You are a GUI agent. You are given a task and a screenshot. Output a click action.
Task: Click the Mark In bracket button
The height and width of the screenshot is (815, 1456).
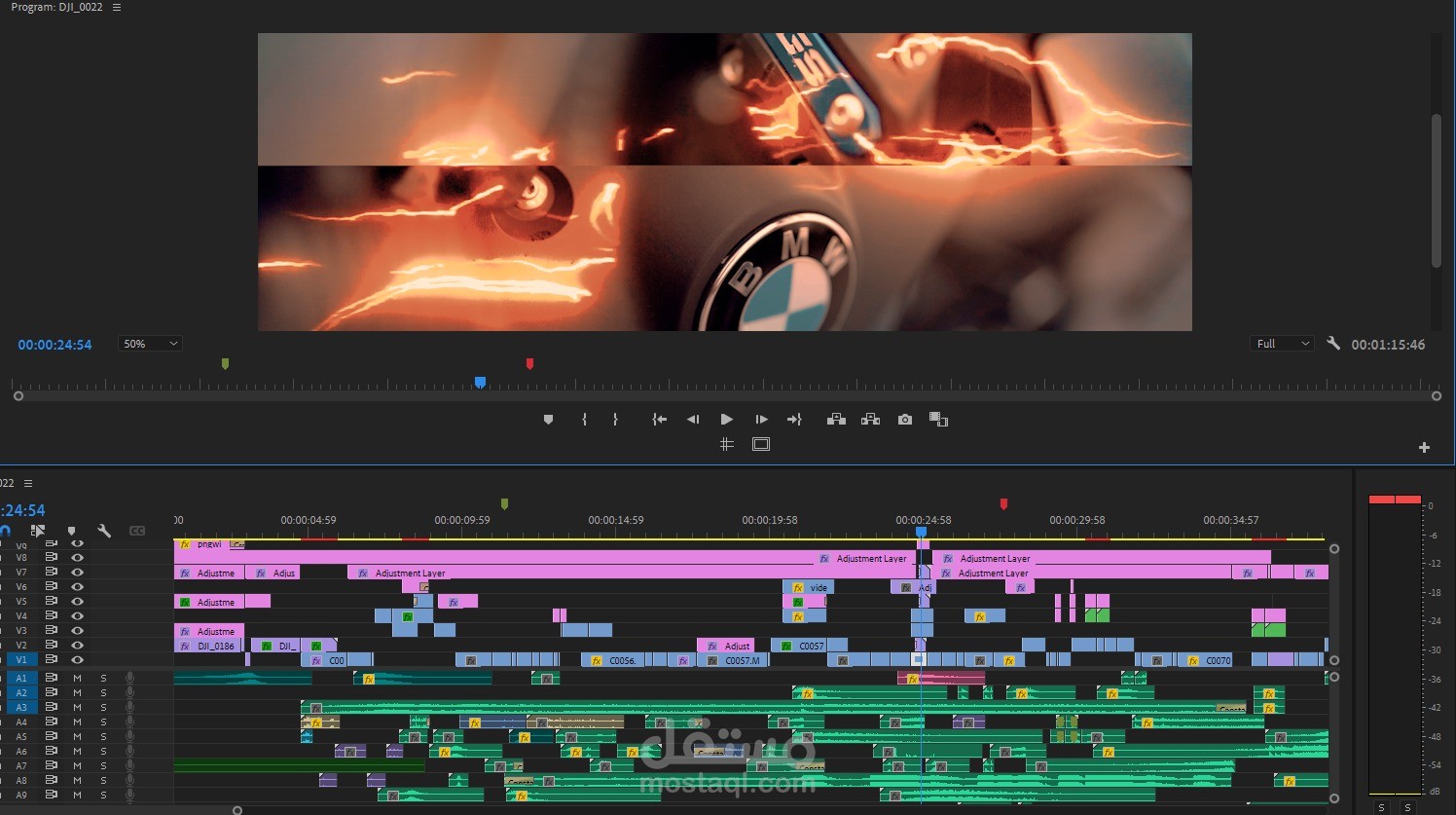tap(584, 420)
